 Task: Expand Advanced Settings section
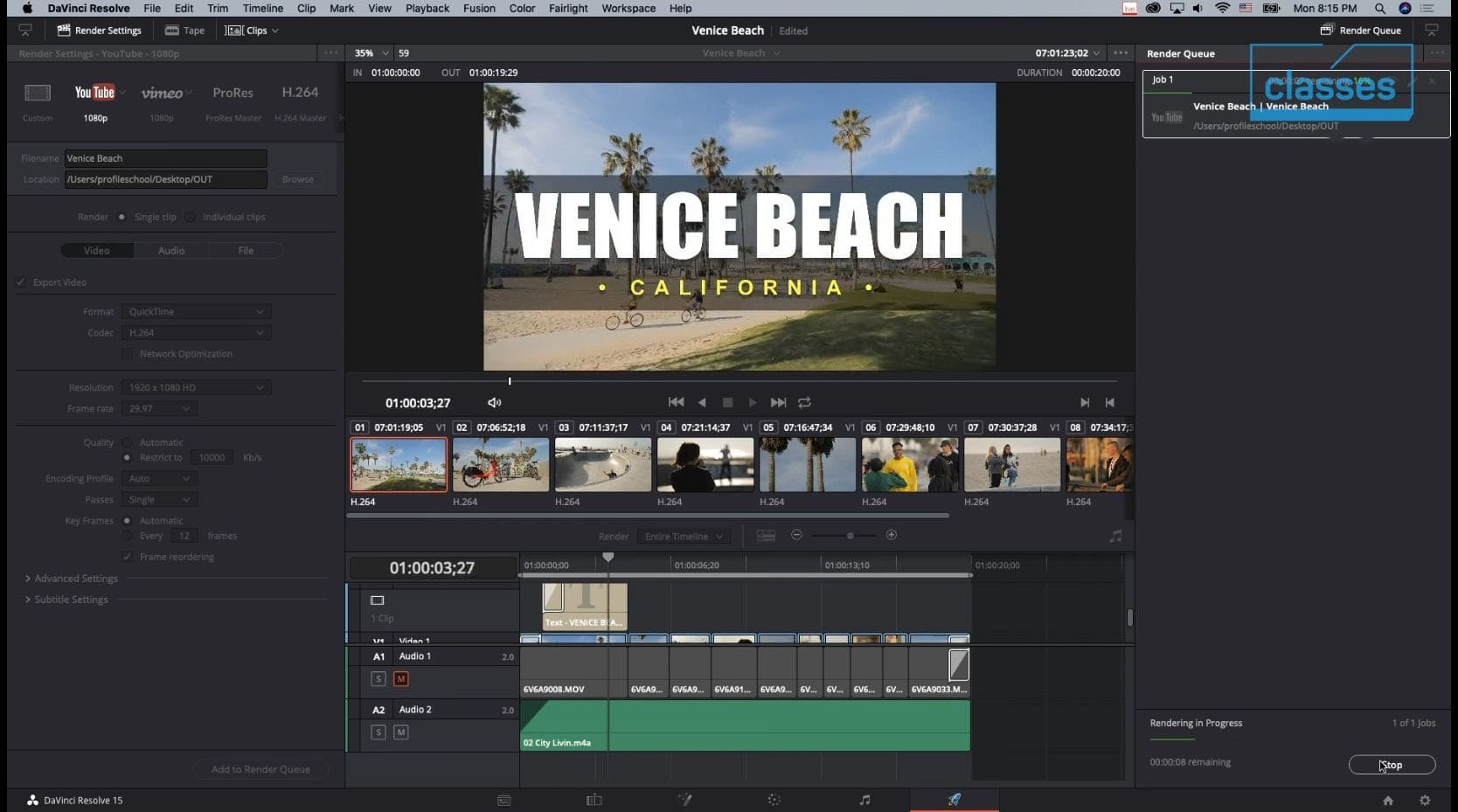point(72,579)
